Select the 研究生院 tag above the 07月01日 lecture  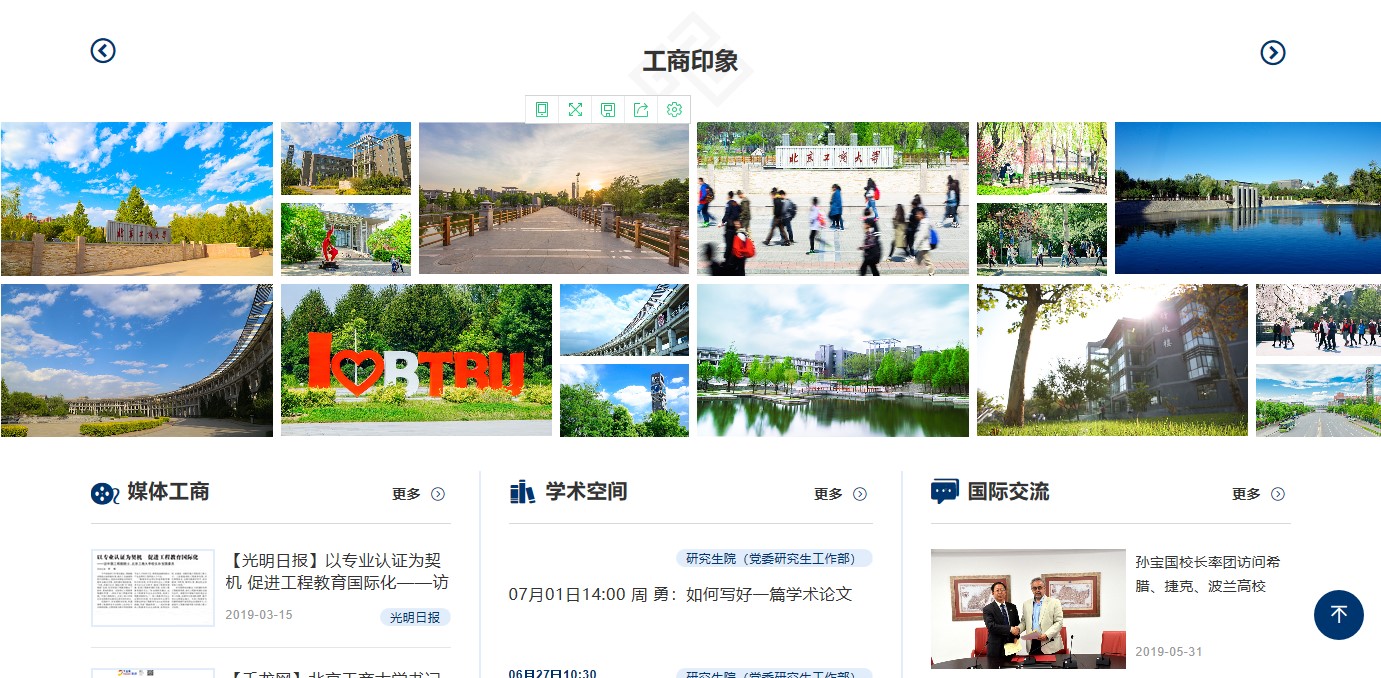[773, 558]
